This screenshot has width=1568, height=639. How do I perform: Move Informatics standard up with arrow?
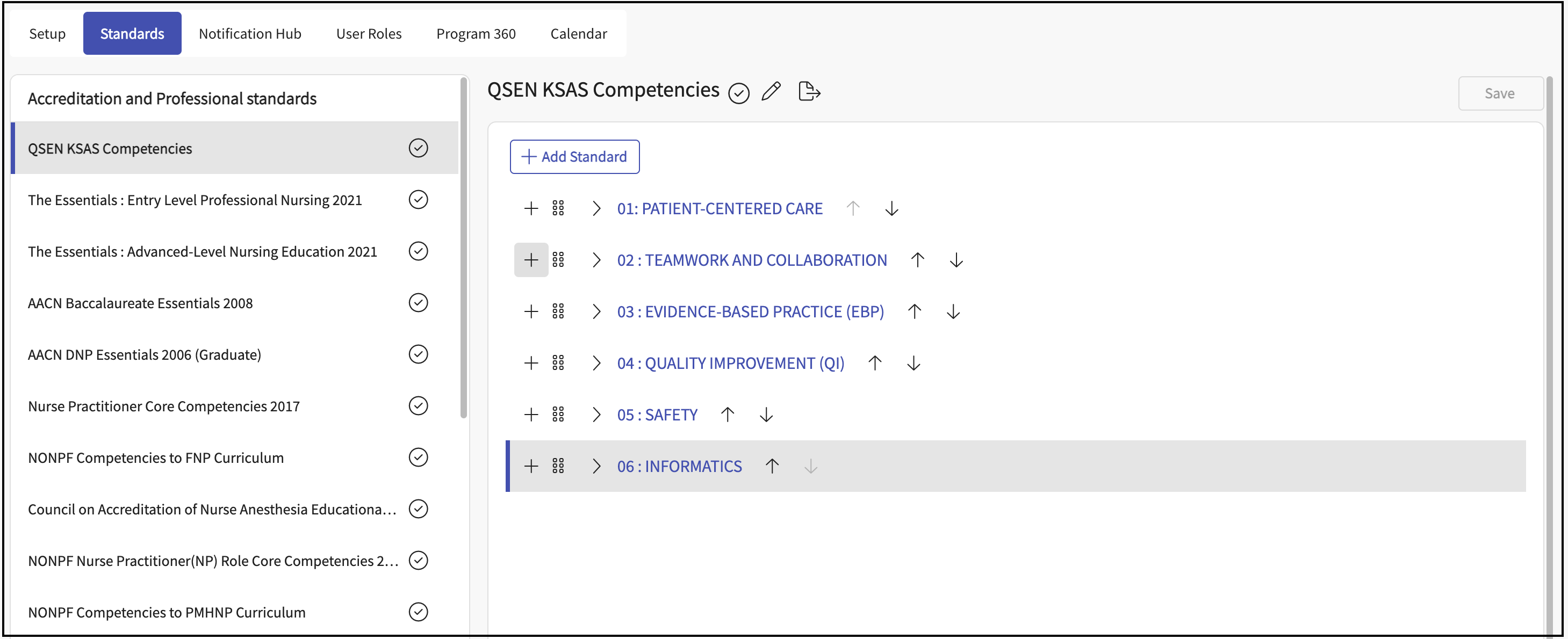(772, 466)
